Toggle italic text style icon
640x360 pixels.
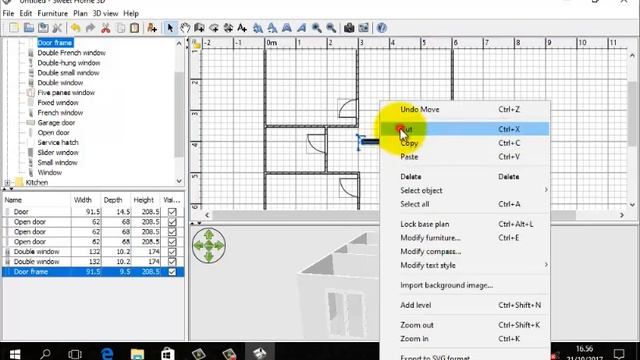301,28
